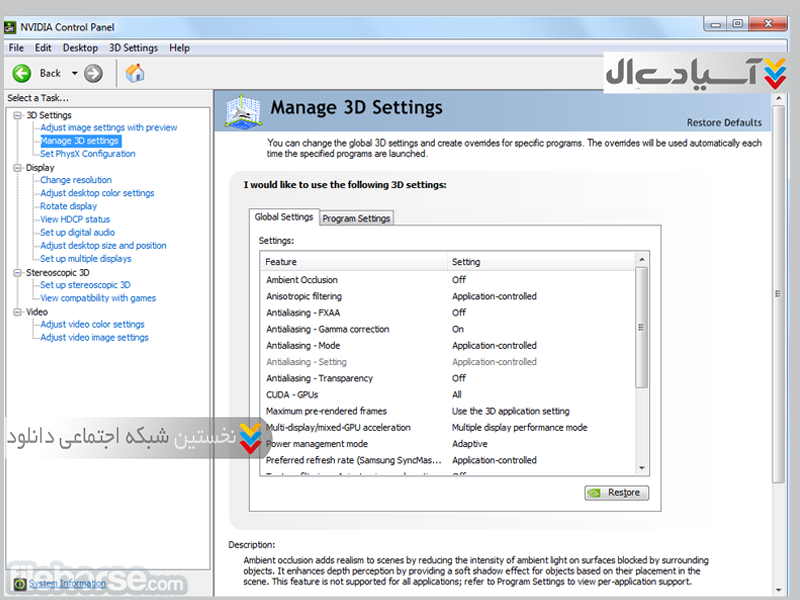Open the 3D Settings menu in menu bar
Viewport: 800px width, 600px height.
pyautogui.click(x=133, y=48)
